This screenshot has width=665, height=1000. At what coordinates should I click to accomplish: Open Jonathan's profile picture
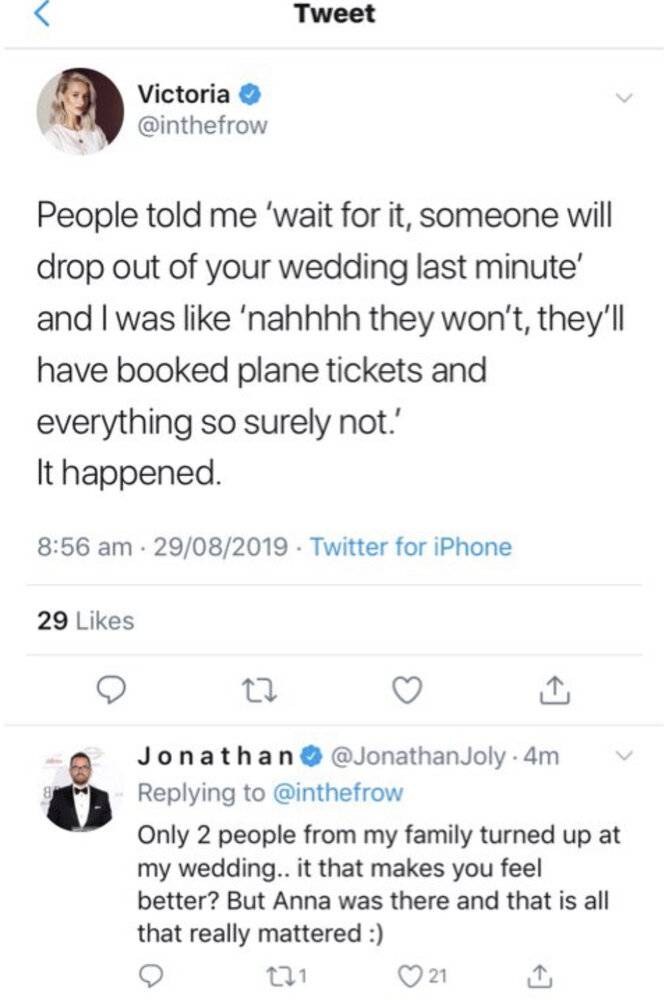pyautogui.click(x=80, y=792)
